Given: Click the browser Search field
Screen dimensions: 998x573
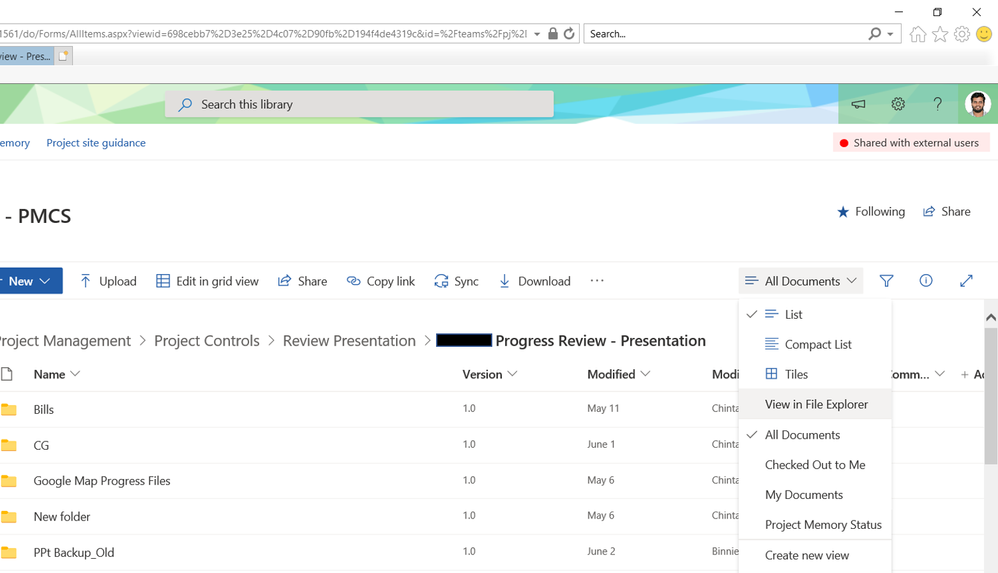Looking at the screenshot, I should [x=726, y=34].
